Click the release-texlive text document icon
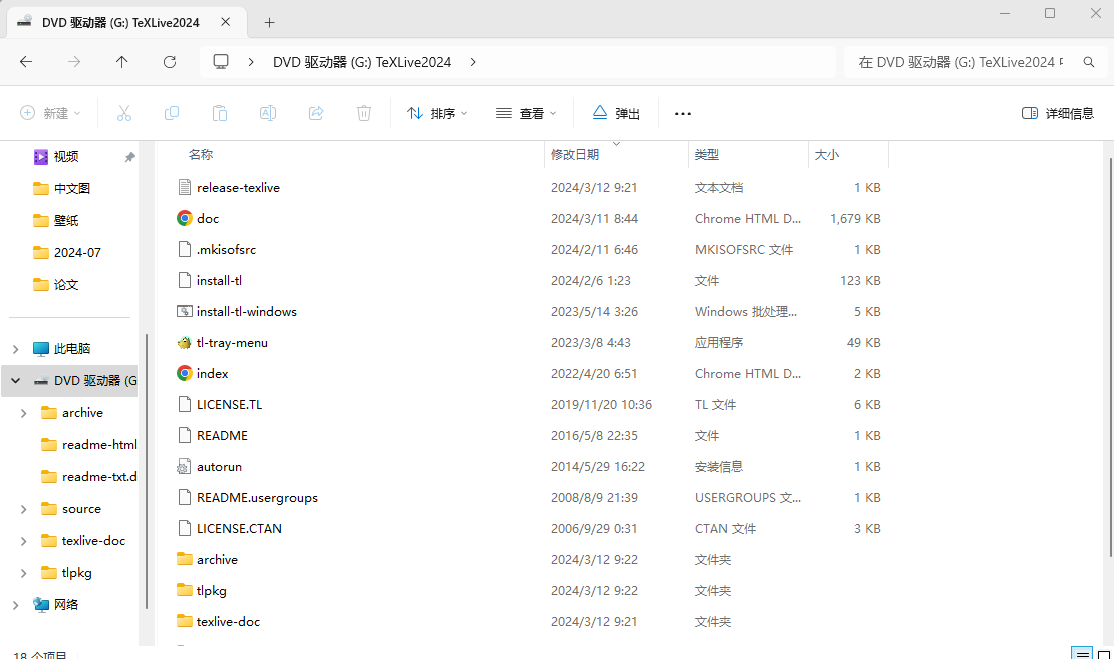The height and width of the screenshot is (659, 1114). point(185,187)
